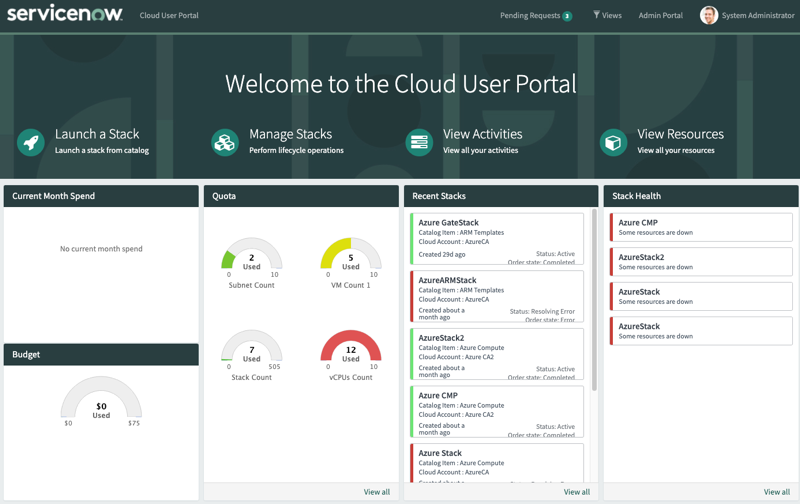The width and height of the screenshot is (800, 504).
Task: Click the Recent Stacks vertical scrollbar
Action: tap(594, 300)
